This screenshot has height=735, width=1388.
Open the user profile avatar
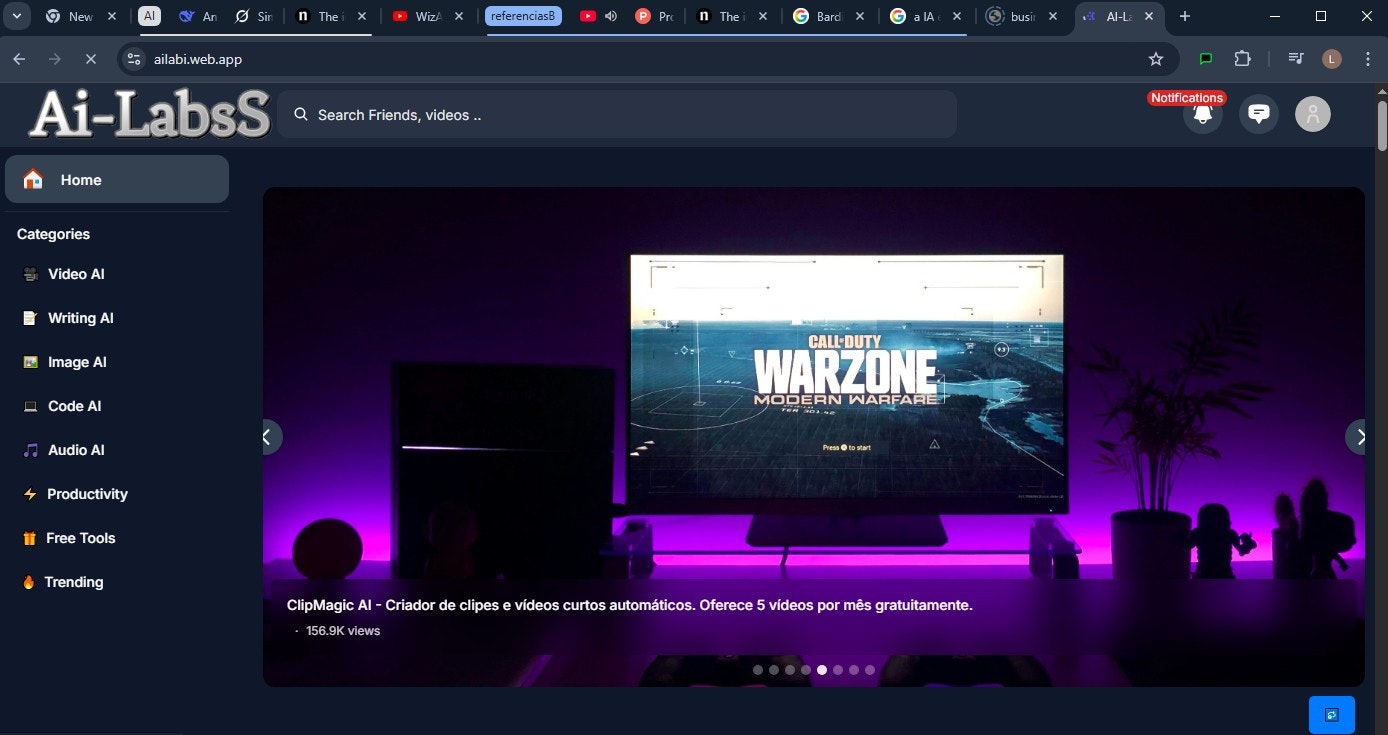click(1313, 114)
